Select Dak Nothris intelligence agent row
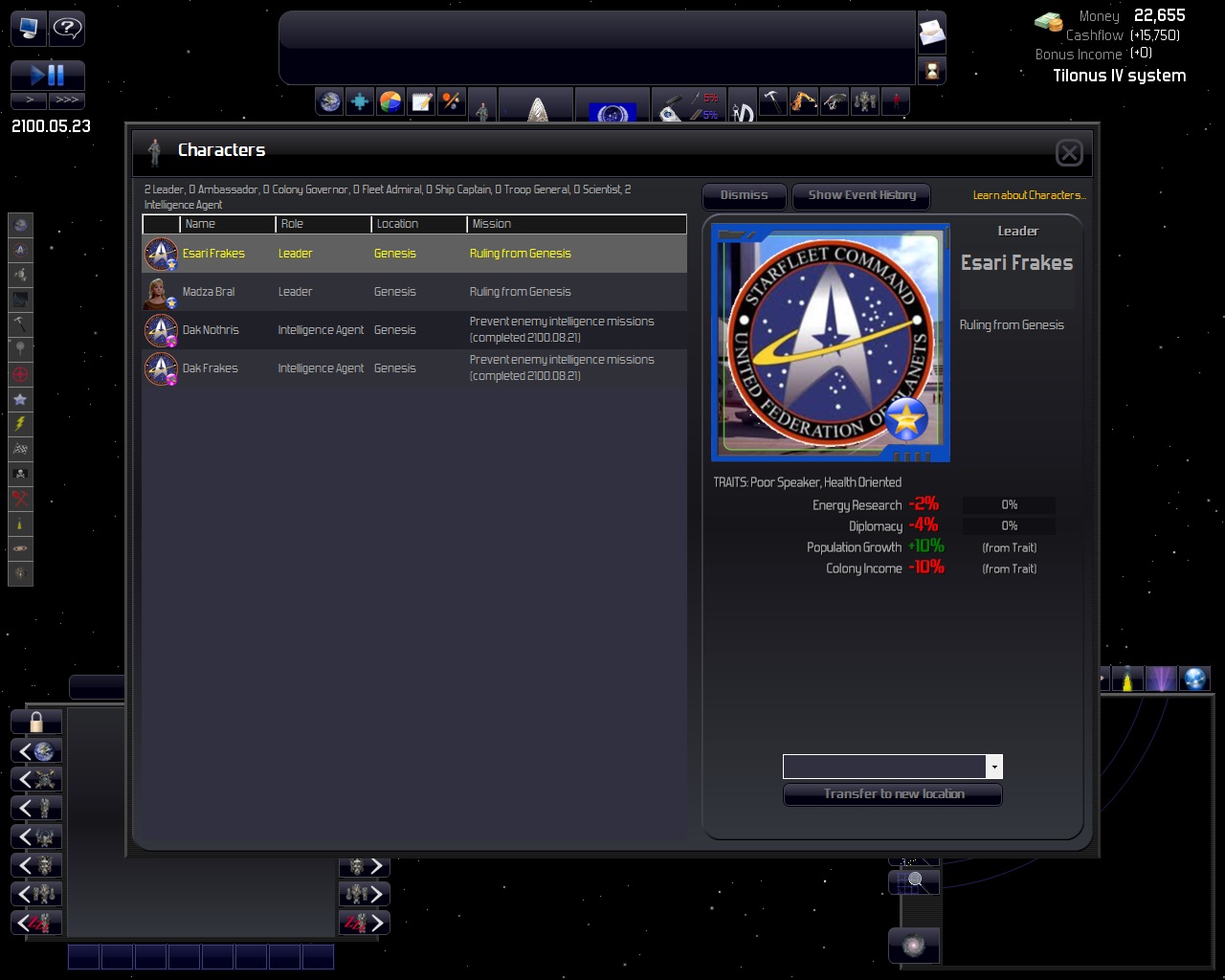Screen dimensions: 1225x980 414,330
